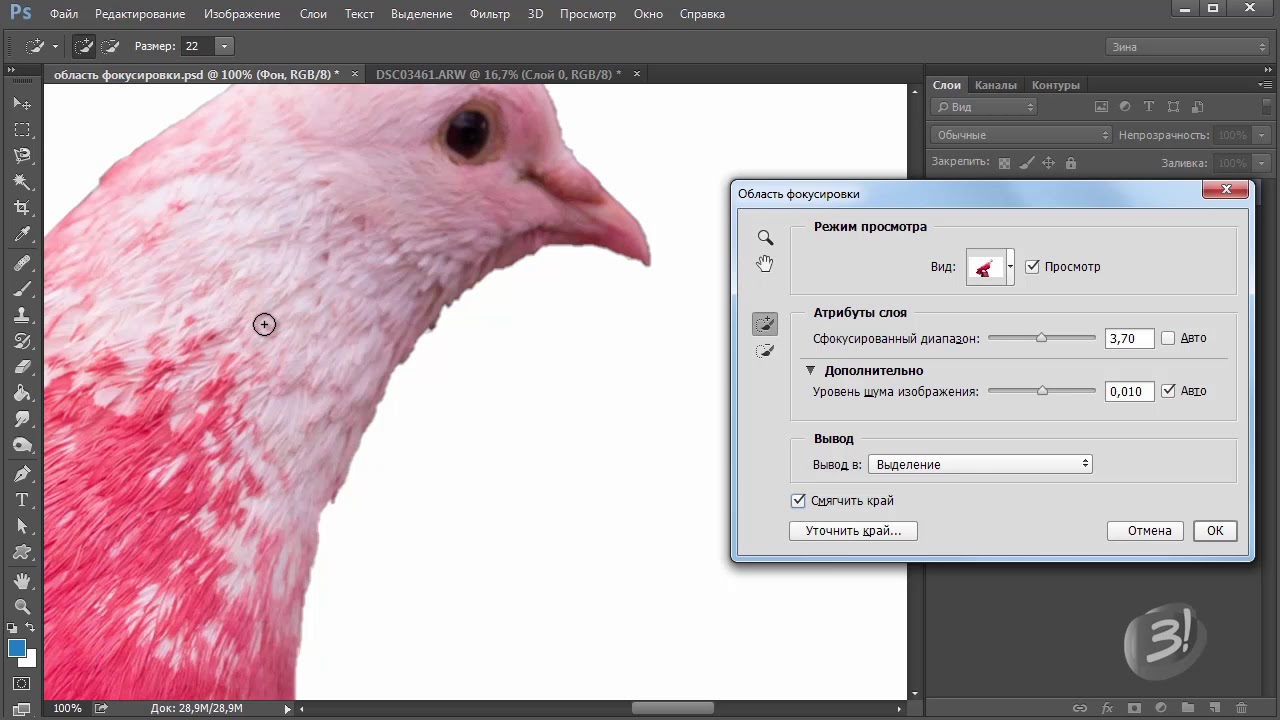
Task: Select the Crop tool
Action: 22,208
